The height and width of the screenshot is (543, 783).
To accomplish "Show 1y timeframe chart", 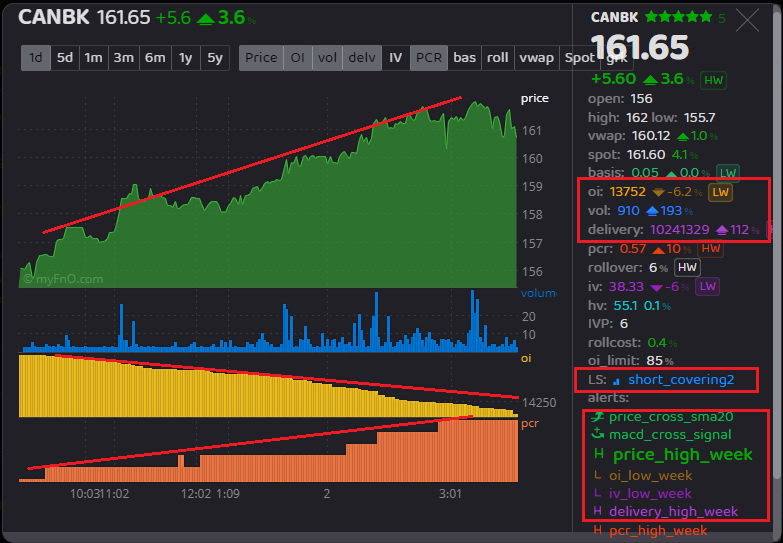I will click(186, 58).
